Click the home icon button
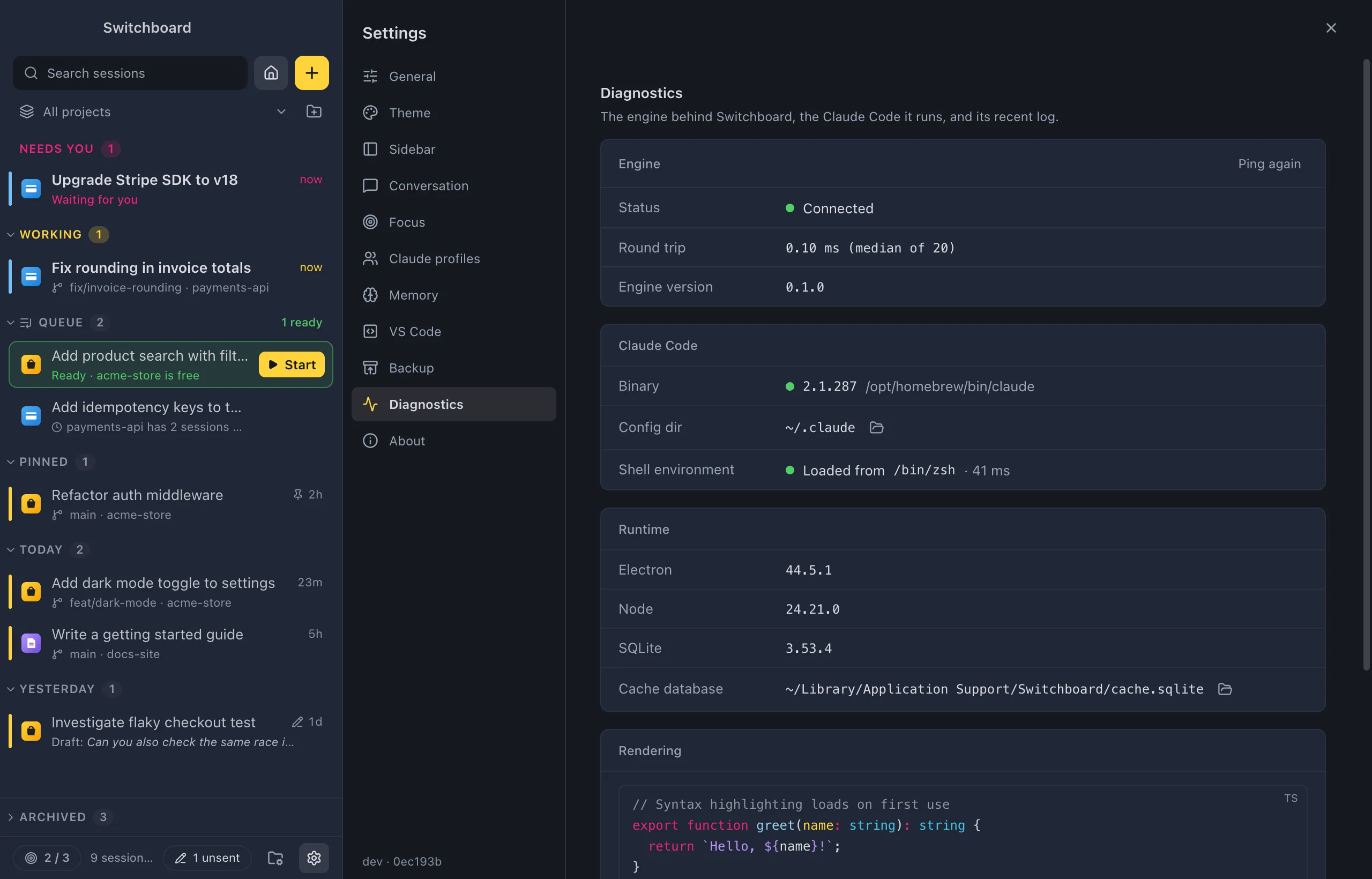The height and width of the screenshot is (879, 1372). point(271,73)
